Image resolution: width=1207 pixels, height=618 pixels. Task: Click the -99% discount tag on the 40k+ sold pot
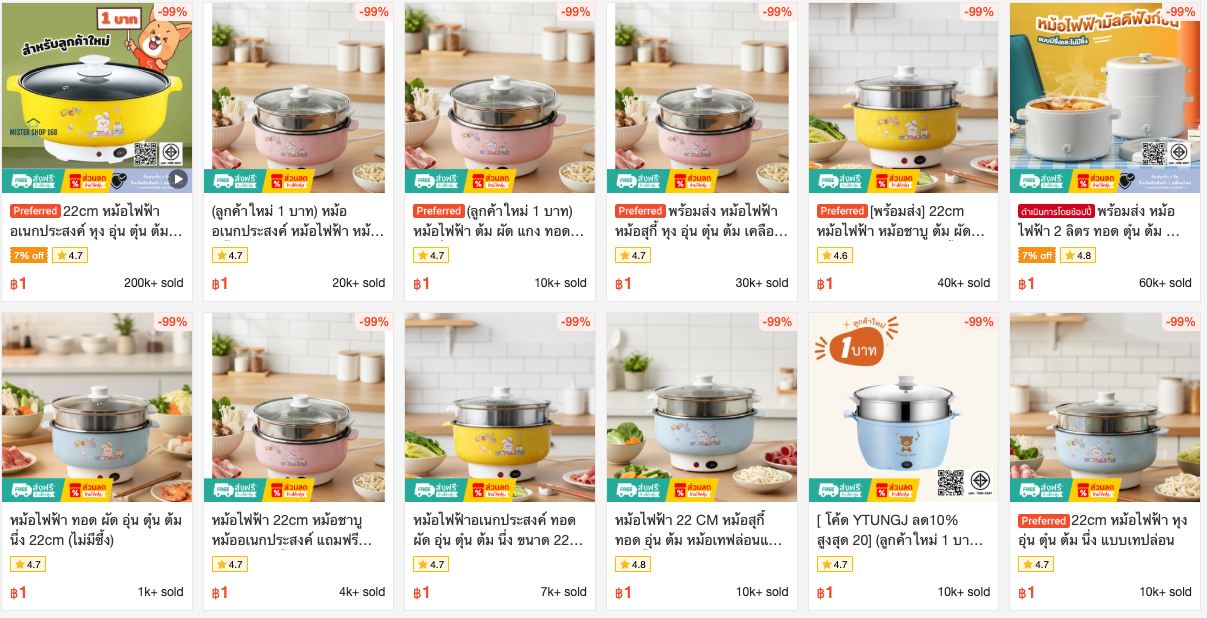tap(978, 12)
